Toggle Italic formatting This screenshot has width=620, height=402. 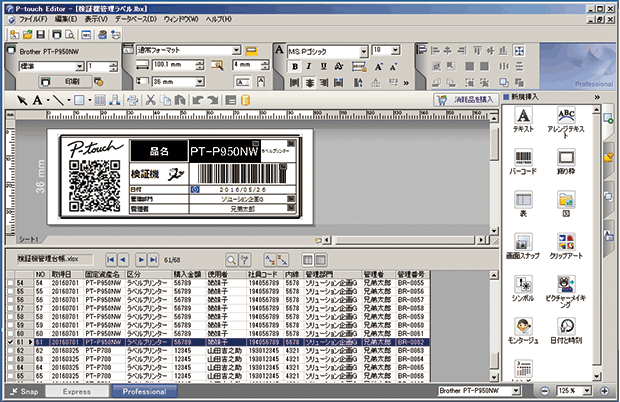(x=309, y=66)
